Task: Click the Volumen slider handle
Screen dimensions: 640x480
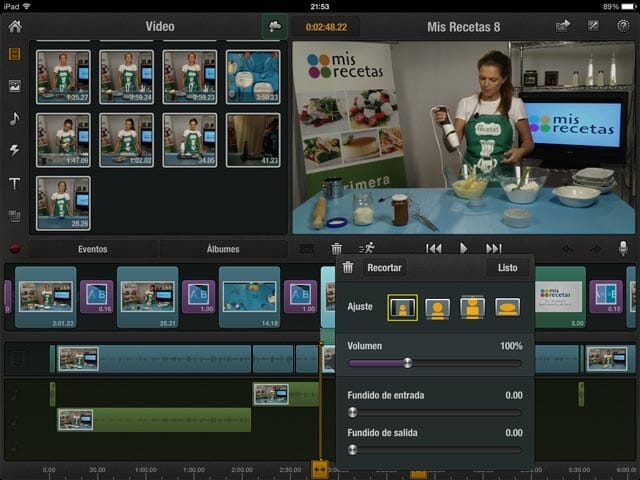Action: (407, 363)
